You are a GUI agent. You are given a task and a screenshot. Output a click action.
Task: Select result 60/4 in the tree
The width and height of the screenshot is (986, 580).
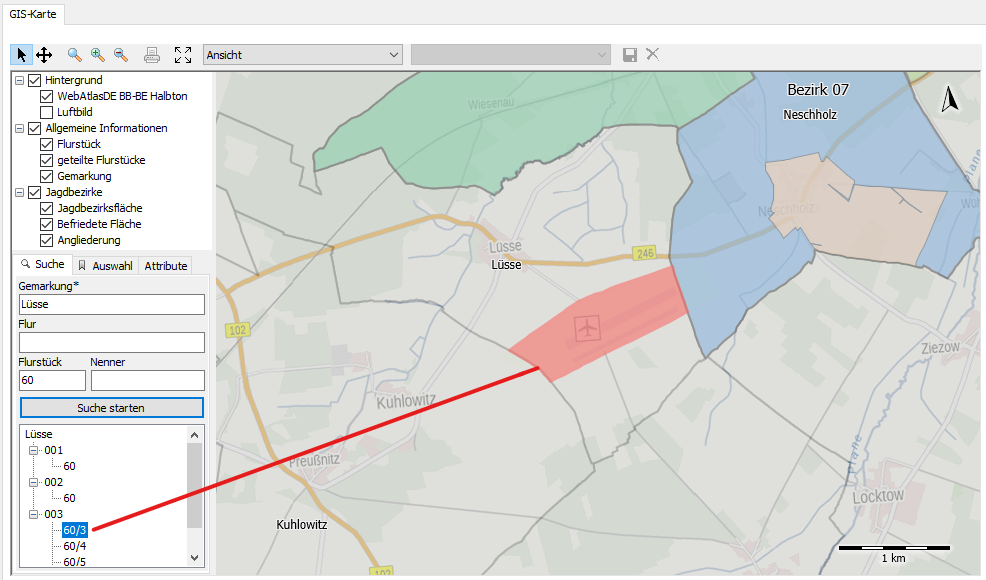pos(75,546)
